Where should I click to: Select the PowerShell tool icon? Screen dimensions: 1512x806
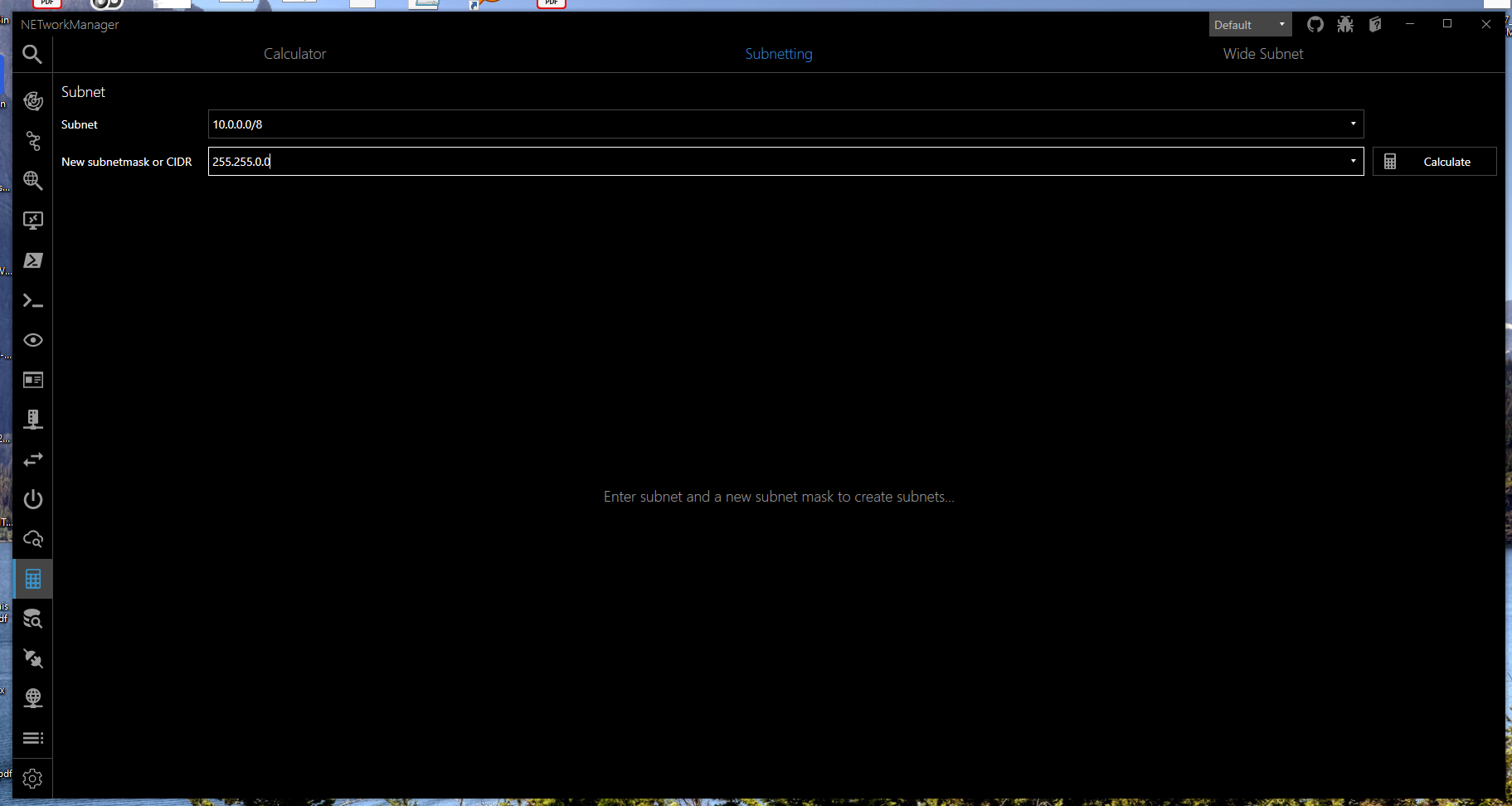(x=32, y=260)
